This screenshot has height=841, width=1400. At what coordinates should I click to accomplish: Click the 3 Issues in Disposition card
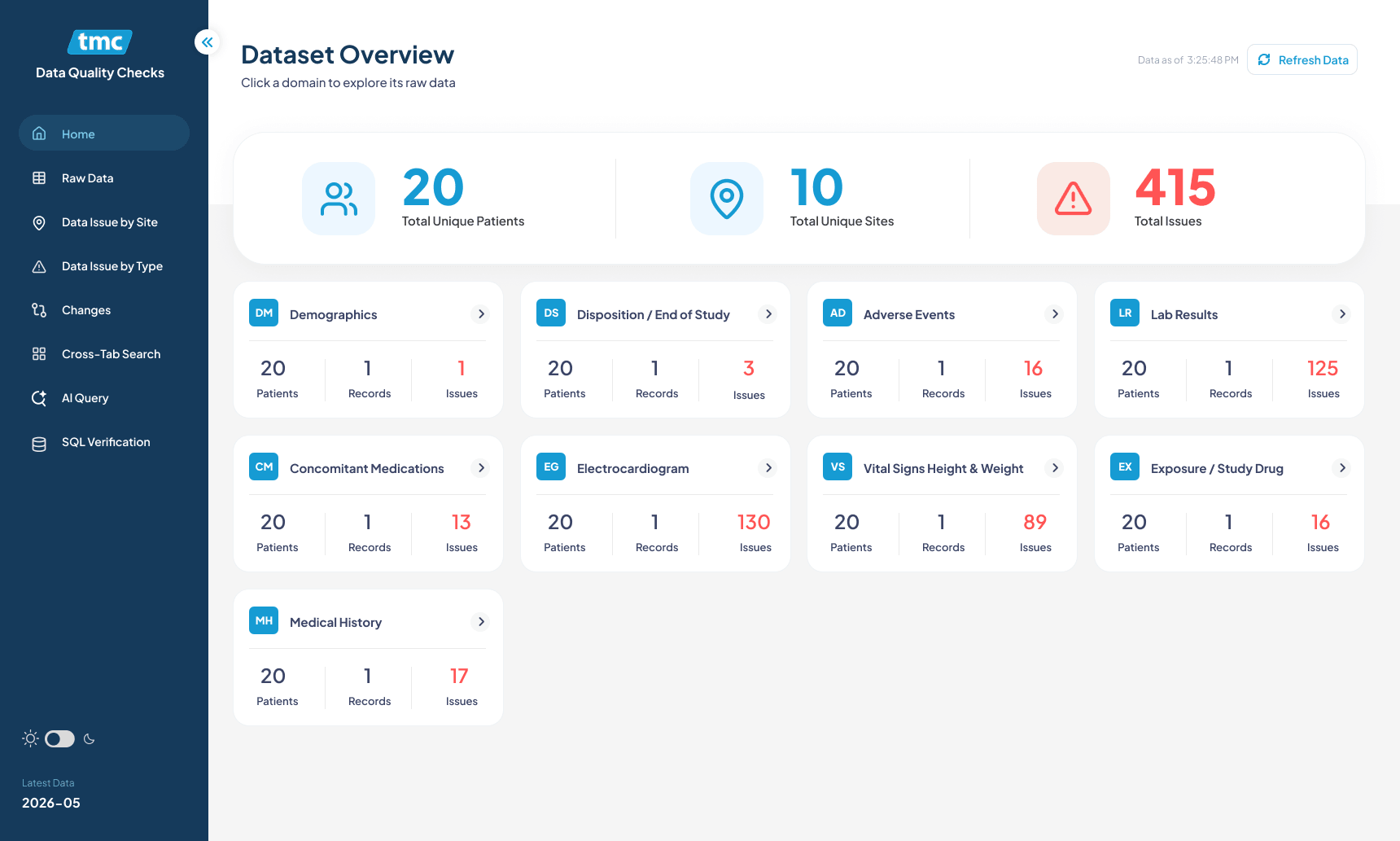[x=749, y=368]
